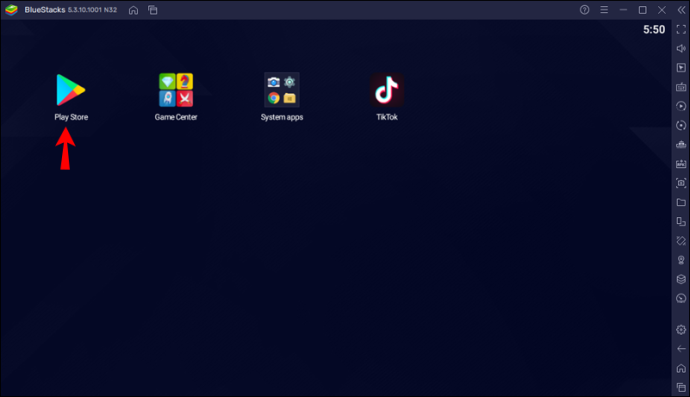Click the volume speaker icon in sidebar

click(x=681, y=48)
